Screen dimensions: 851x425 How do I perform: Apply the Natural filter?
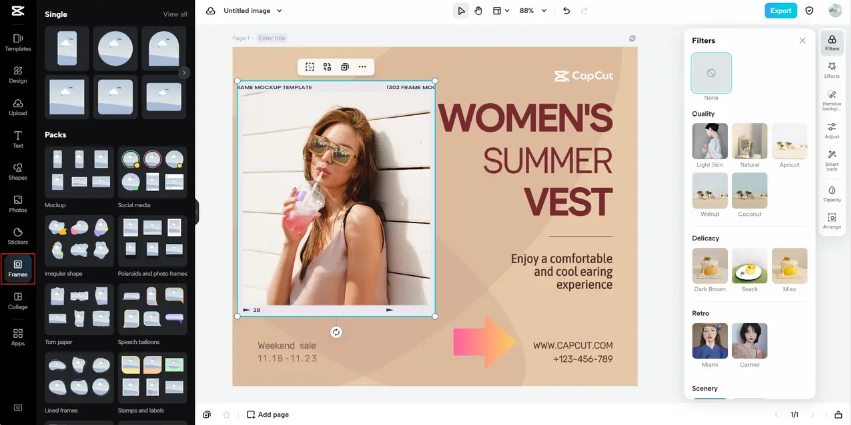coord(750,141)
